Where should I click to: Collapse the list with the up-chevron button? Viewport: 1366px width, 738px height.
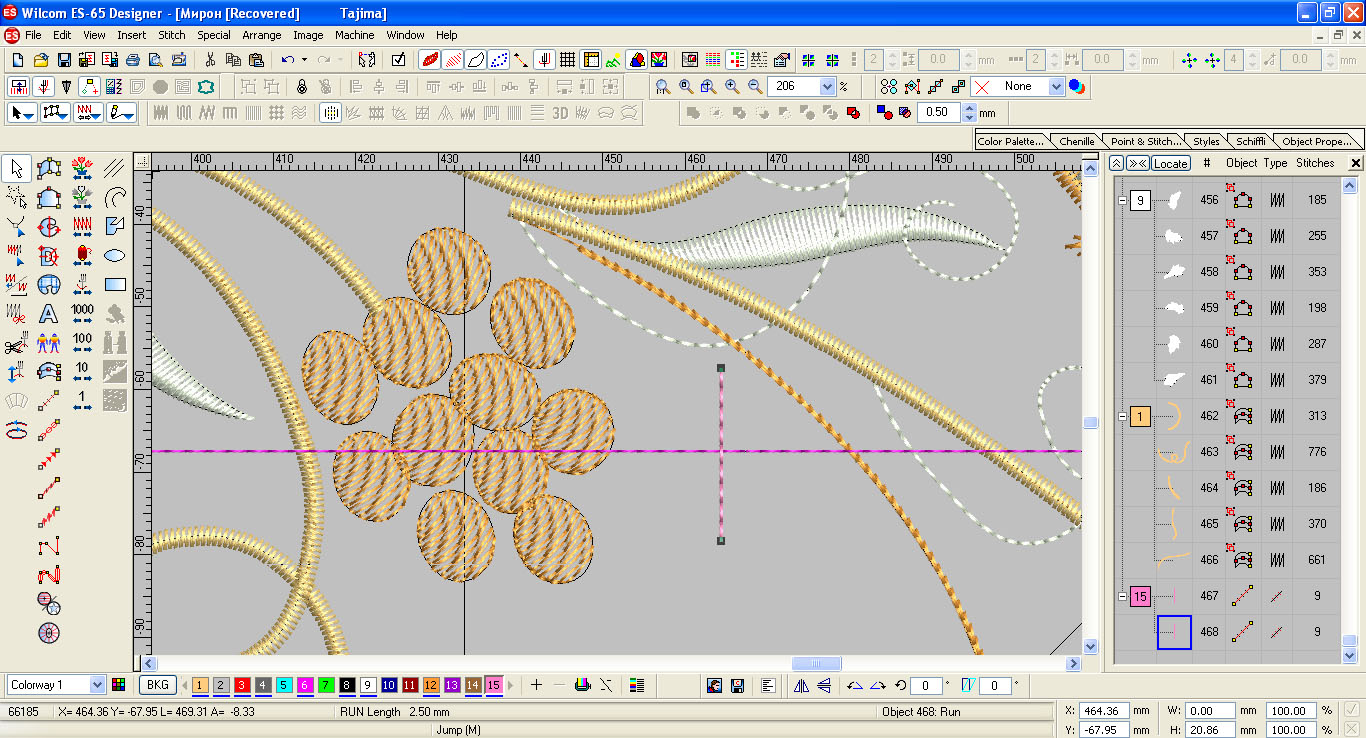pos(1117,163)
